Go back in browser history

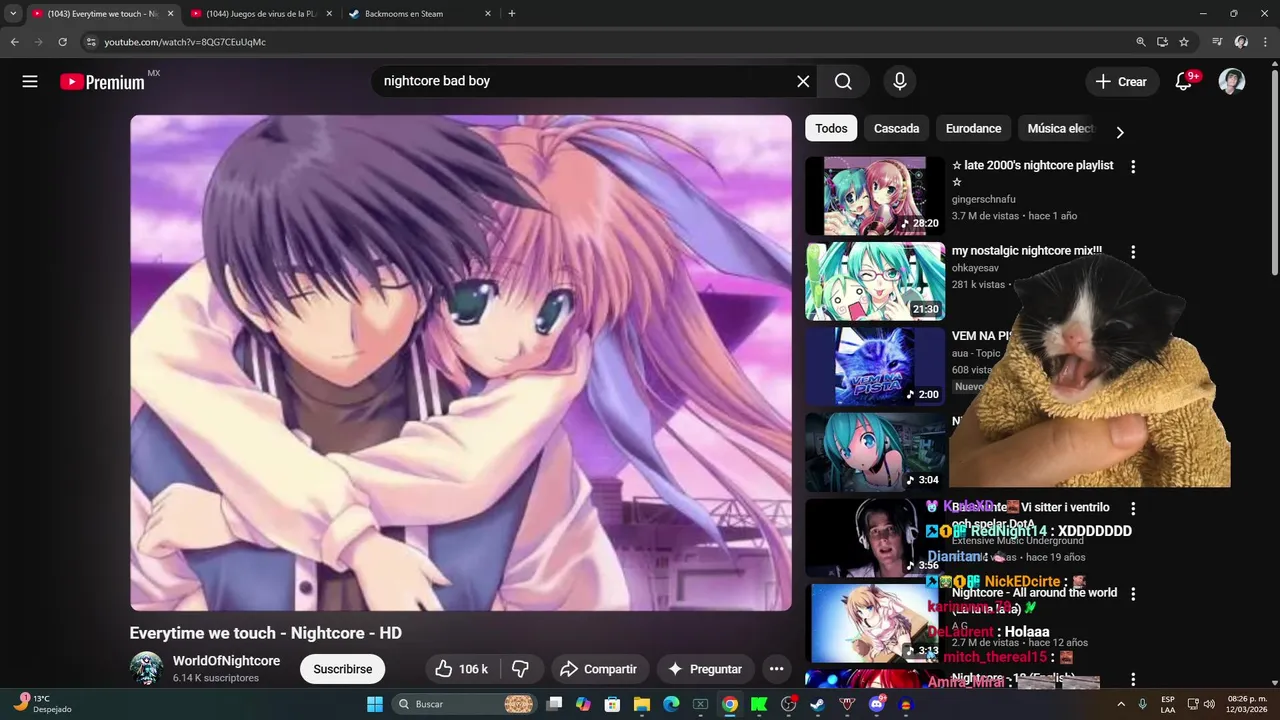(x=14, y=42)
